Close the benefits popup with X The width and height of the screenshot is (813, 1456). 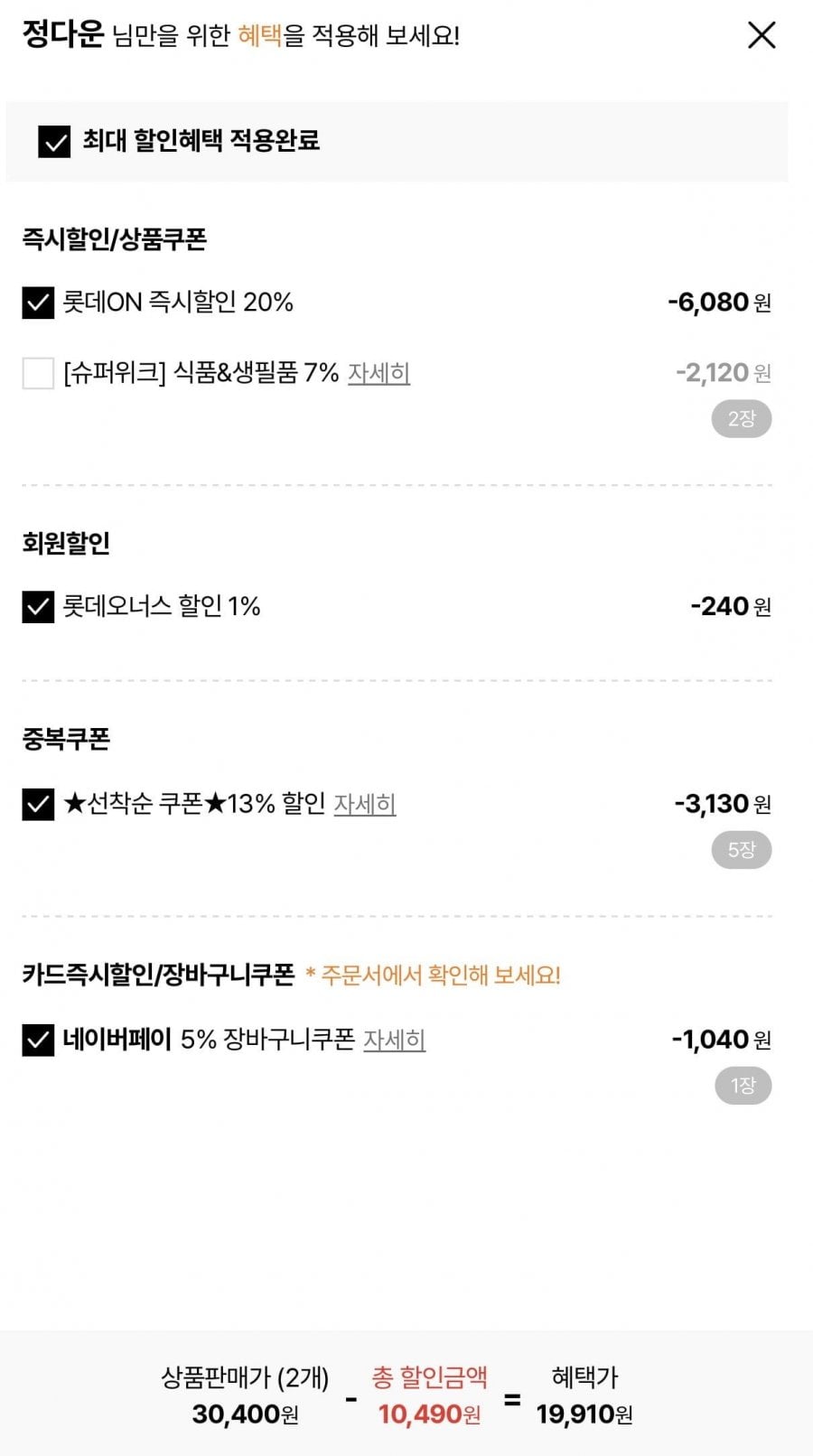coord(762,36)
